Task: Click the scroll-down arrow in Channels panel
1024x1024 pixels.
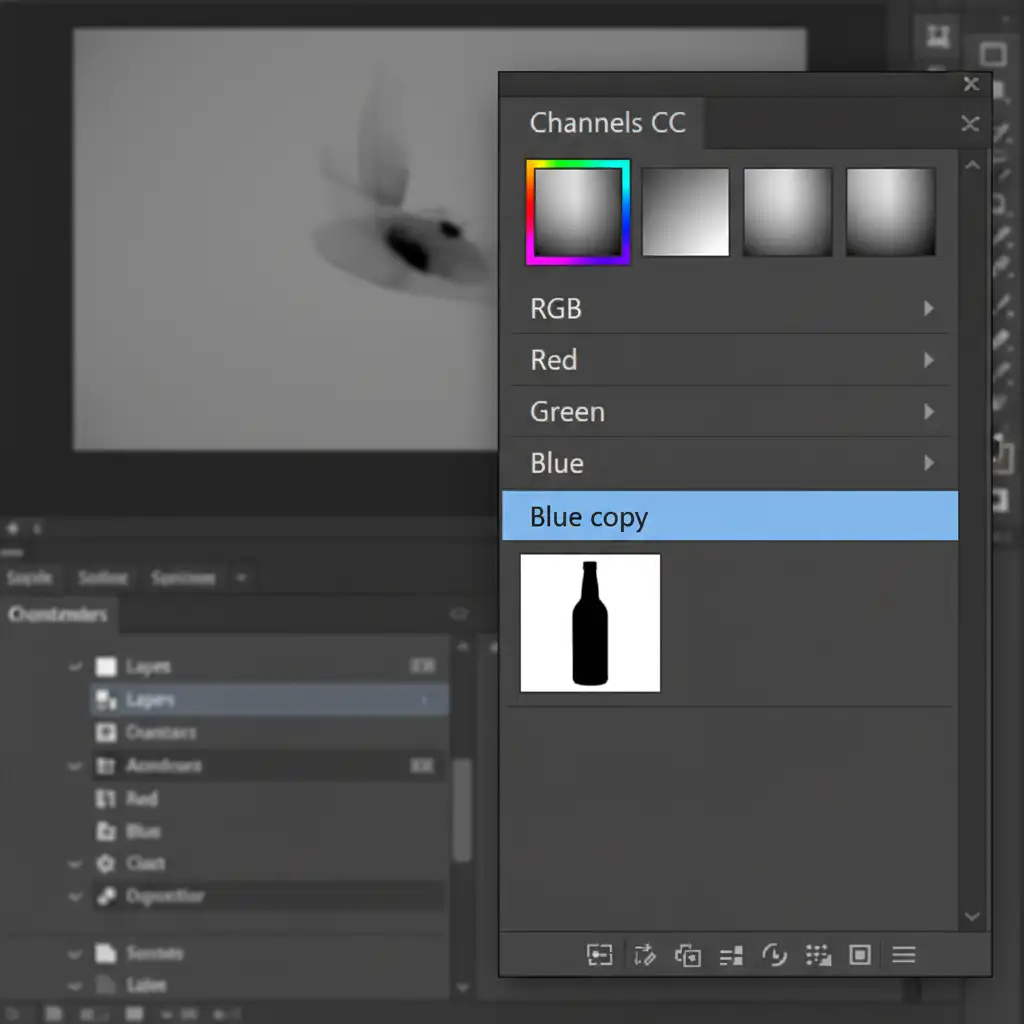Action: [972, 916]
